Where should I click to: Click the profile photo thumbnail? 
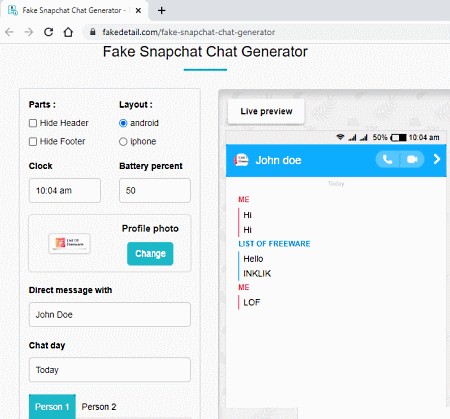[x=69, y=243]
